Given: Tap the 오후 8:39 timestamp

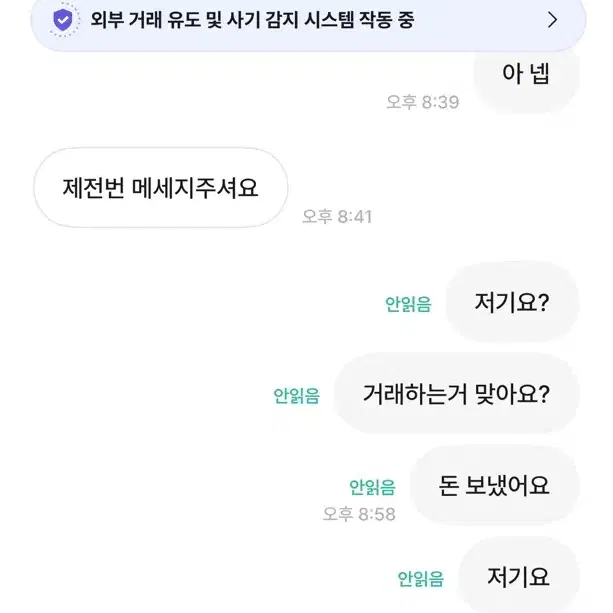Looking at the screenshot, I should [423, 102].
